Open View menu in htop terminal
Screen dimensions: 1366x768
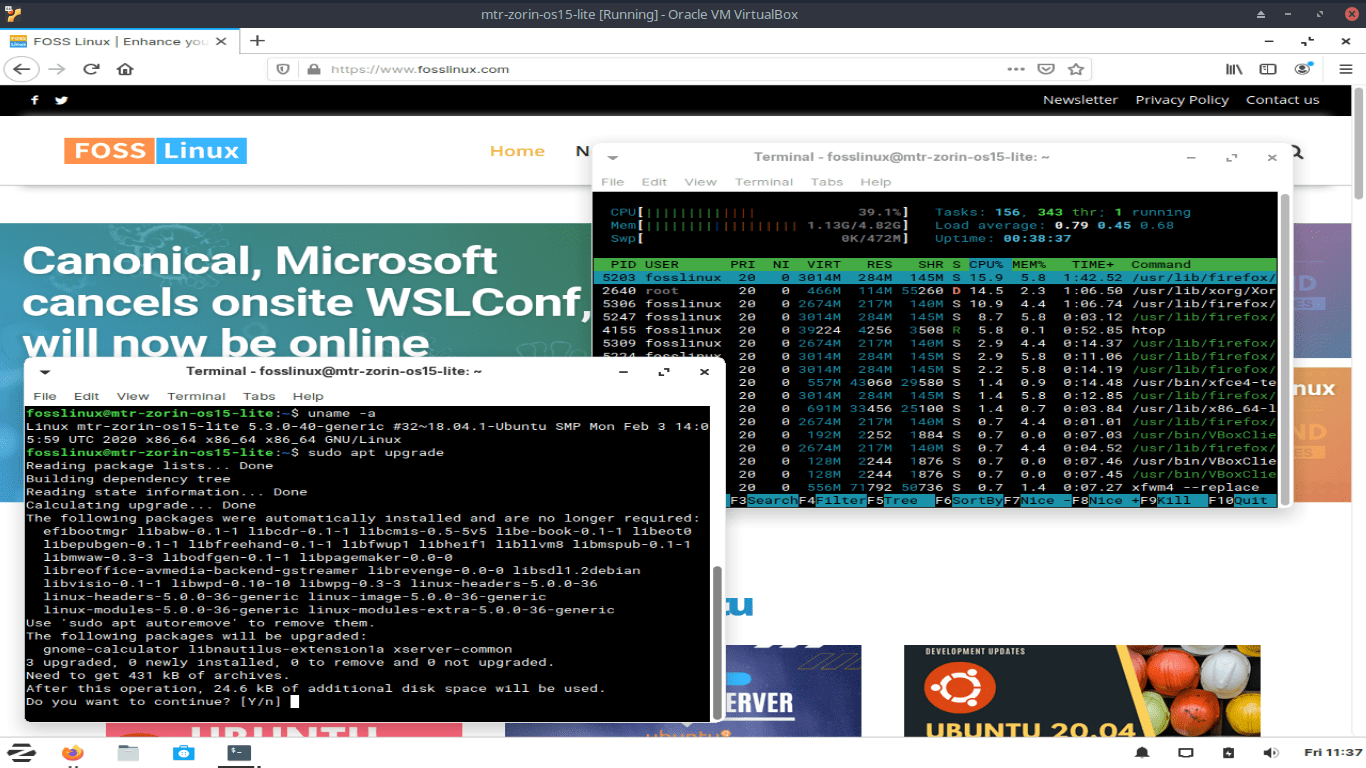click(700, 182)
